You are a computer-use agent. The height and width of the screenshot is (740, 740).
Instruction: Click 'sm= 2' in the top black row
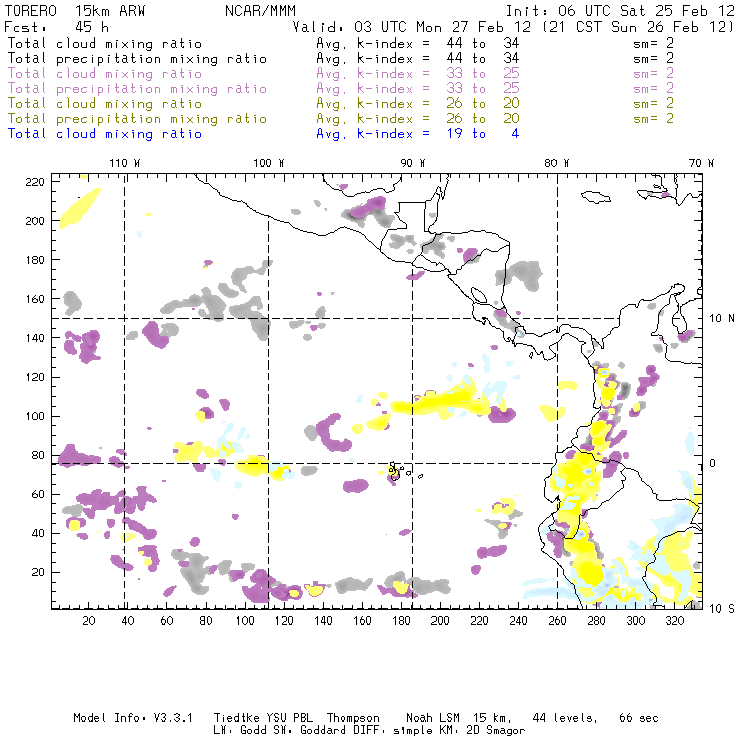pos(653,43)
